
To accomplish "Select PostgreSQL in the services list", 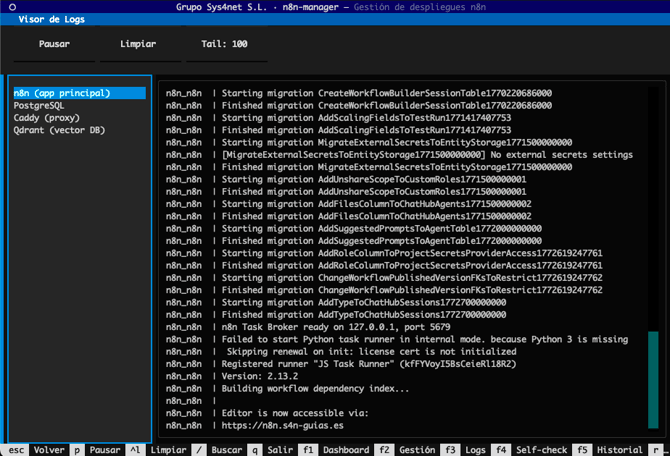I will click(39, 105).
